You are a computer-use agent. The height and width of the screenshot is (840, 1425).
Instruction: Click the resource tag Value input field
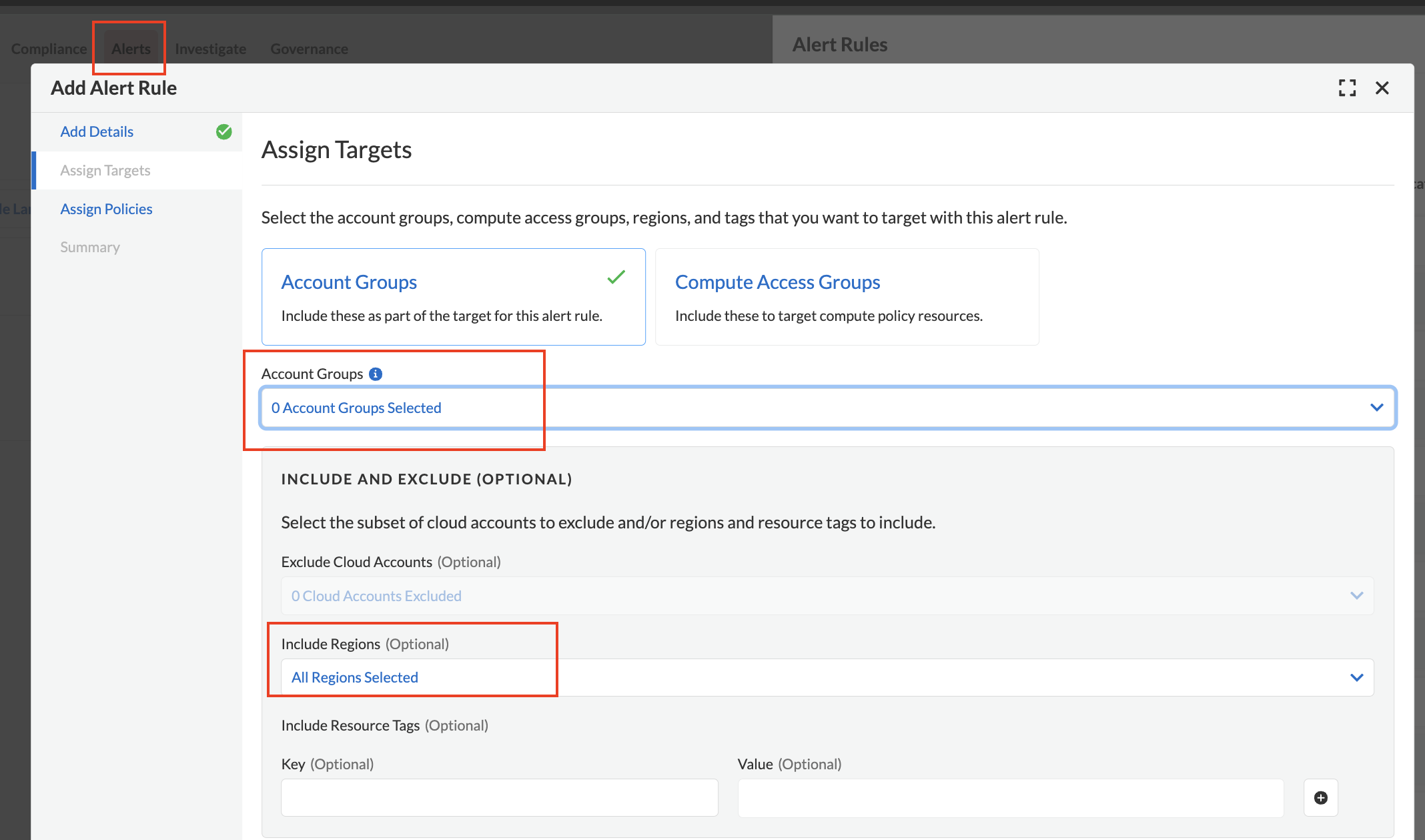coord(1010,797)
